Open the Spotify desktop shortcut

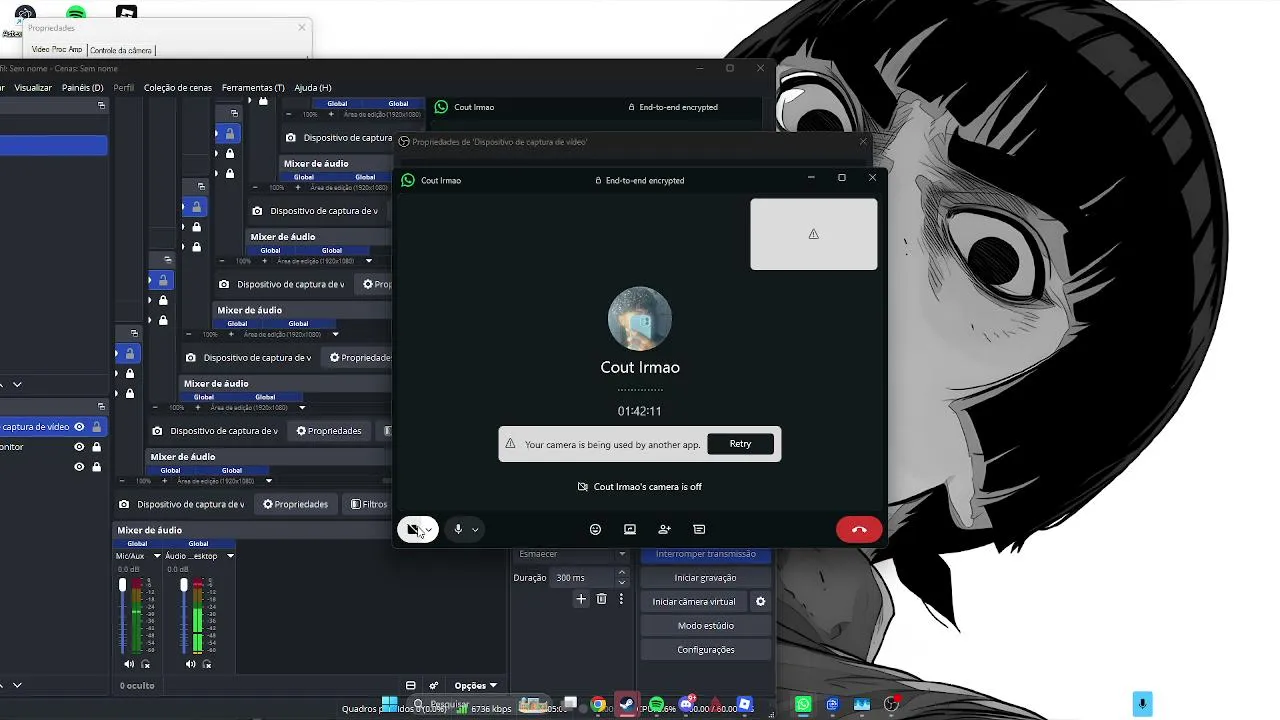[x=76, y=12]
